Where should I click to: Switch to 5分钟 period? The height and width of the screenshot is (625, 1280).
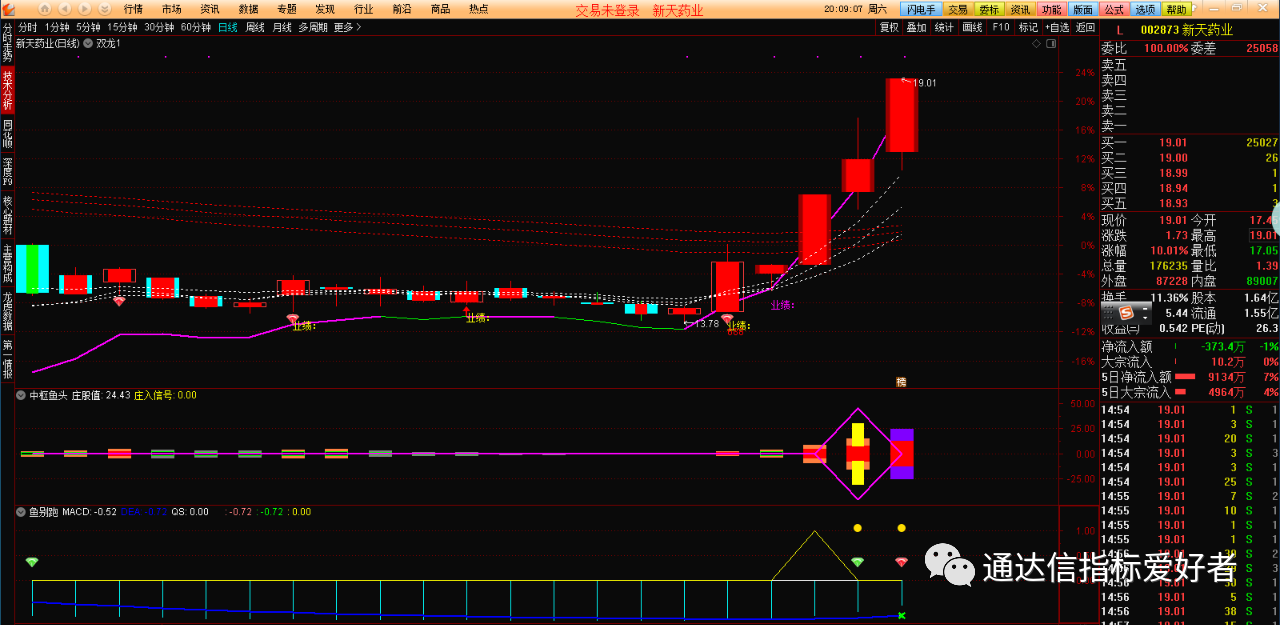(88, 27)
